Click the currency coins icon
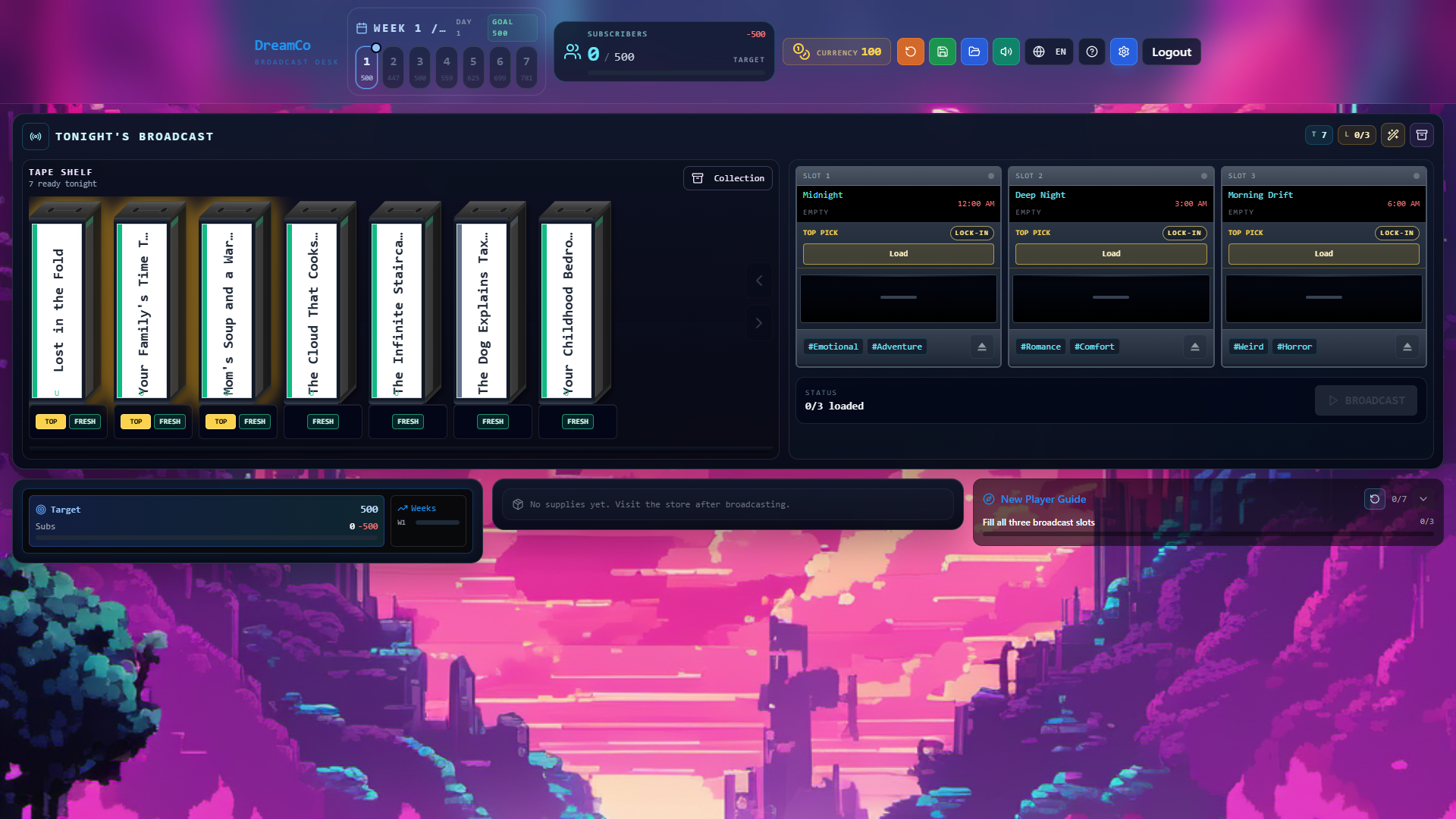The image size is (1456, 819). [x=801, y=52]
